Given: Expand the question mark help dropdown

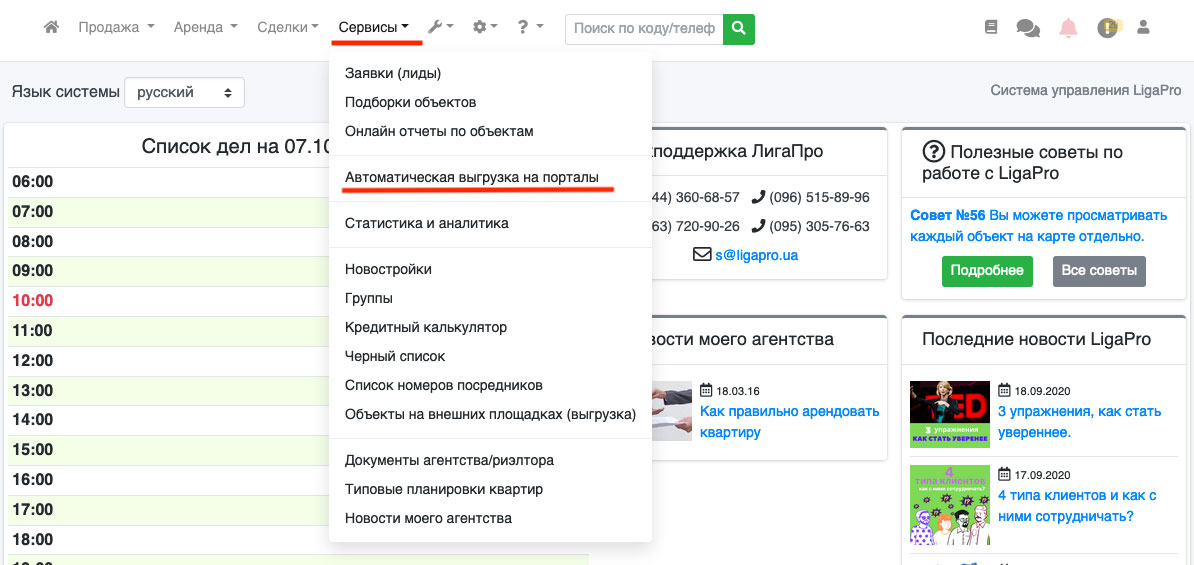Looking at the screenshot, I should point(530,28).
